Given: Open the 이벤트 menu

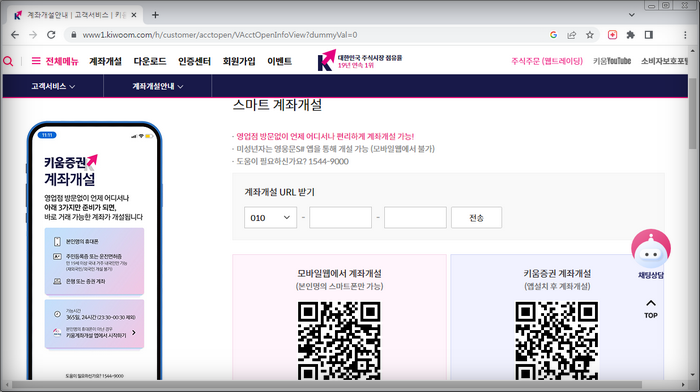Looking at the screenshot, I should point(279,61).
